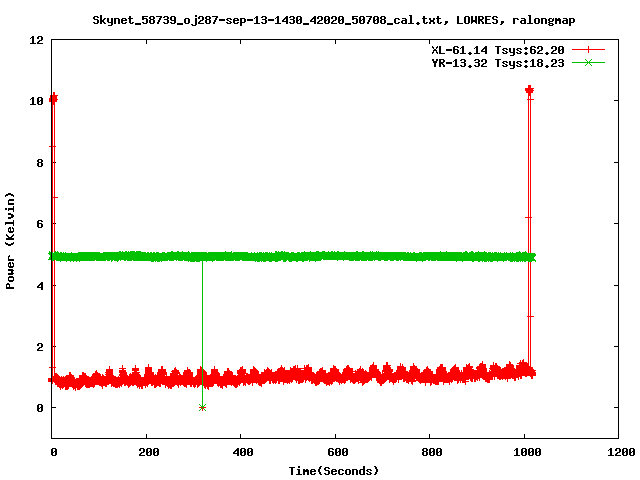Select the legend entry YR-13.32 Tsys:18.23
The height and width of the screenshot is (480, 640).
coord(498,63)
